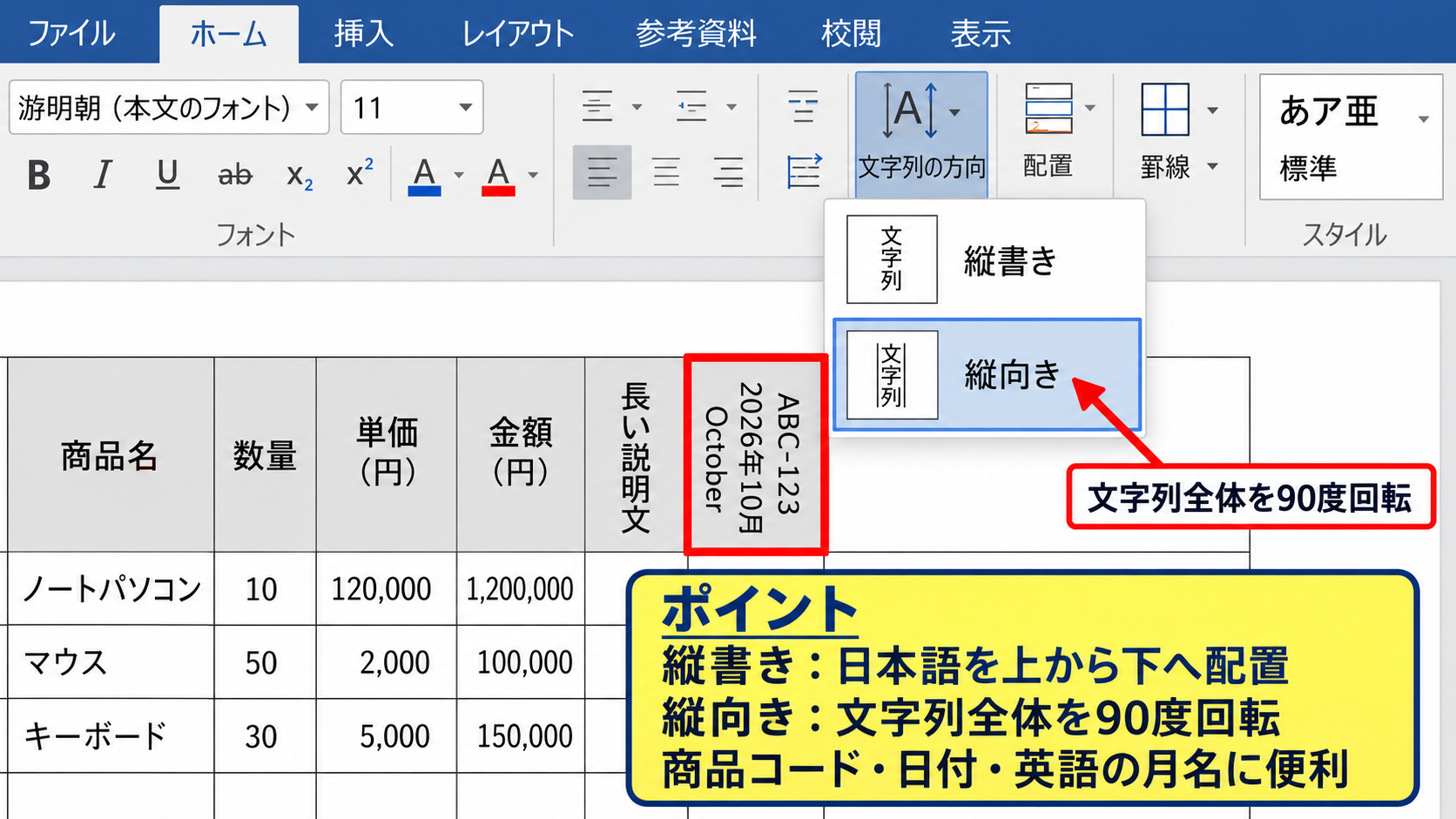Toggle Underline formatting
This screenshot has width=1456, height=819.
(x=167, y=175)
